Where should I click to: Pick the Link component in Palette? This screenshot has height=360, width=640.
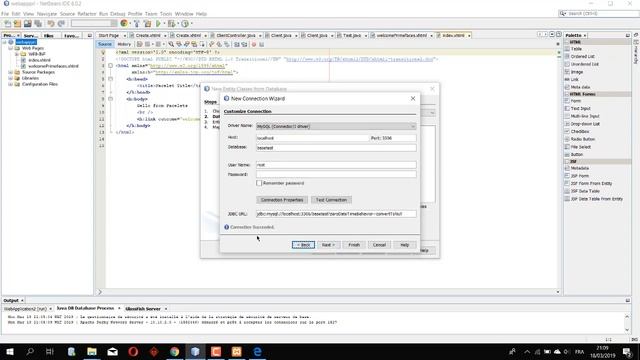tap(574, 79)
